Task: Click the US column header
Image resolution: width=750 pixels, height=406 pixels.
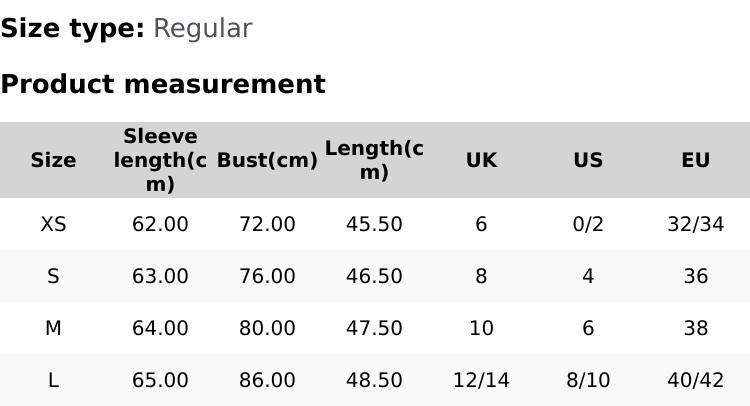Action: point(588,160)
